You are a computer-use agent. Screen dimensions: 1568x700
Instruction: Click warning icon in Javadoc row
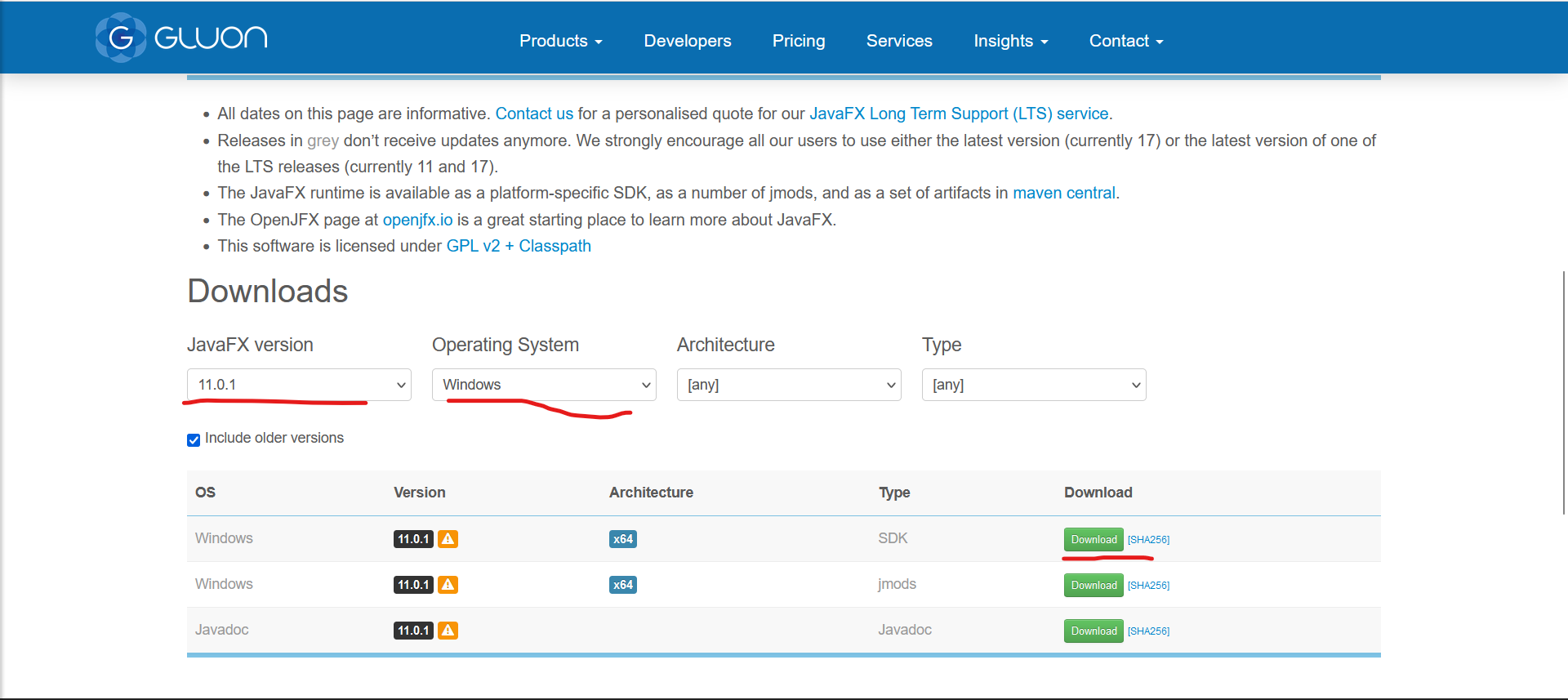coord(448,631)
